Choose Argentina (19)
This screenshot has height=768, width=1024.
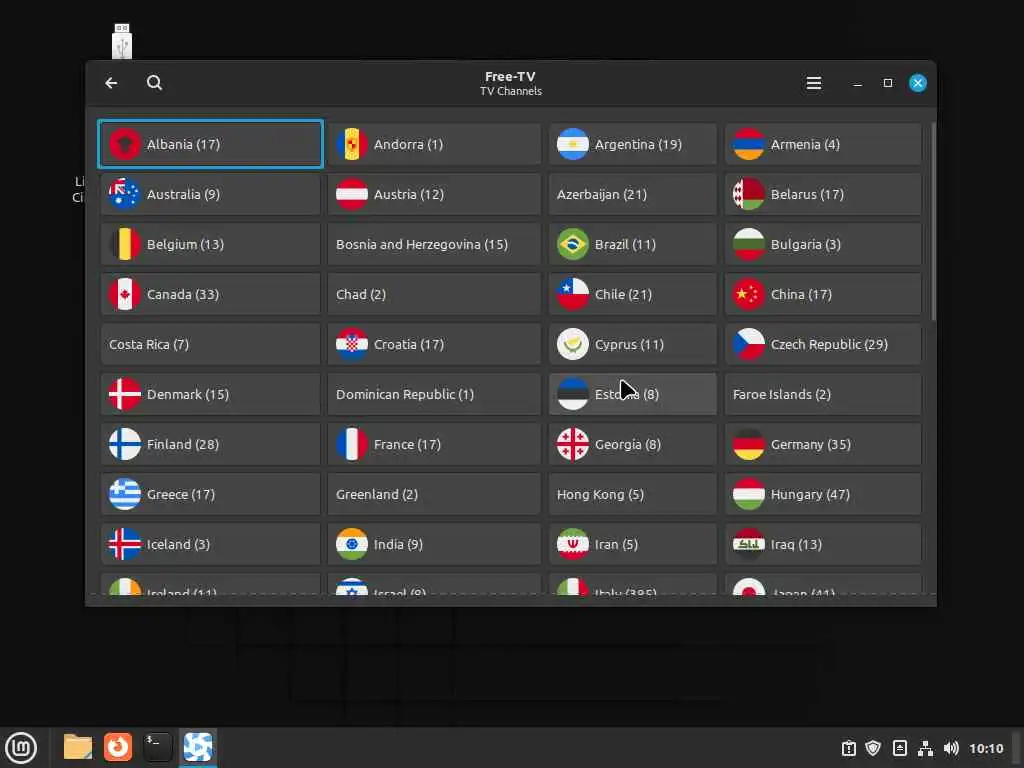632,144
